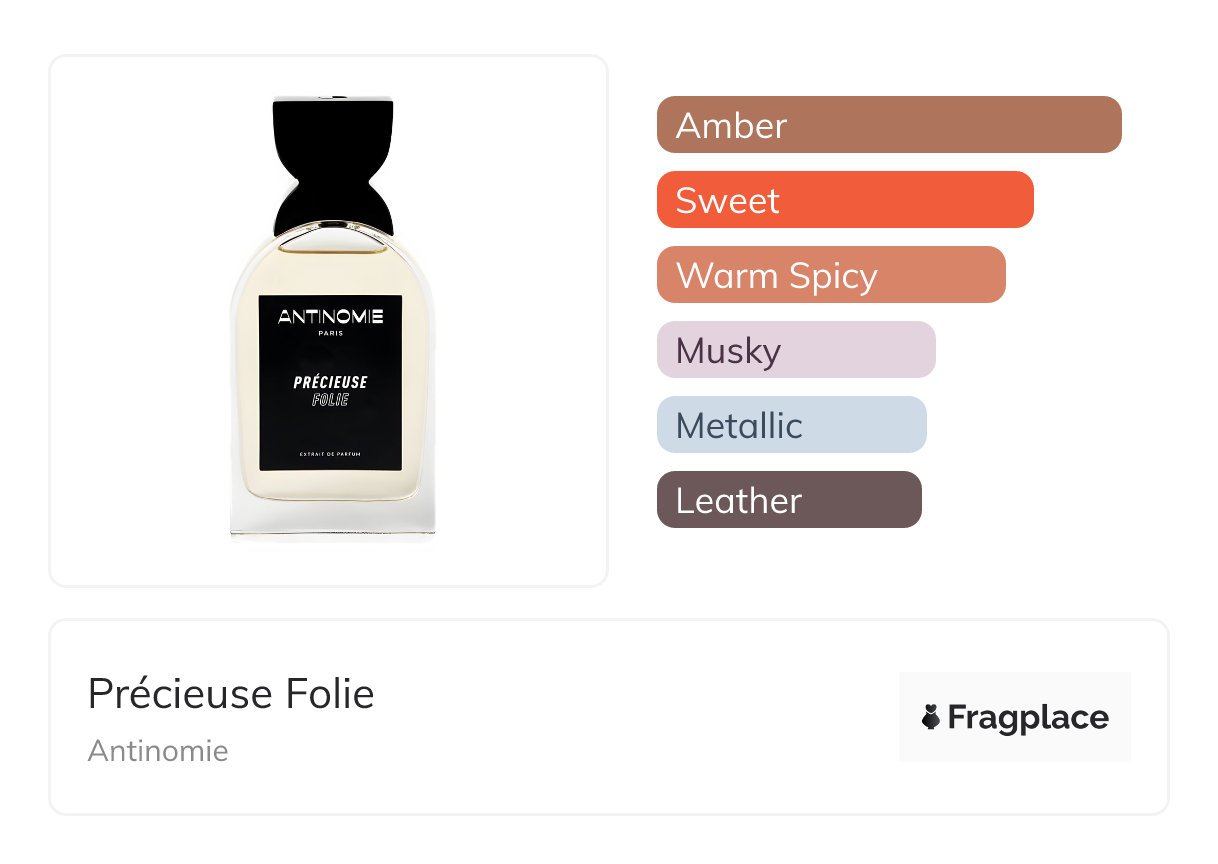This screenshot has width=1218, height=864.
Task: Click the Extrait de Parfum label text
Action: (x=331, y=456)
